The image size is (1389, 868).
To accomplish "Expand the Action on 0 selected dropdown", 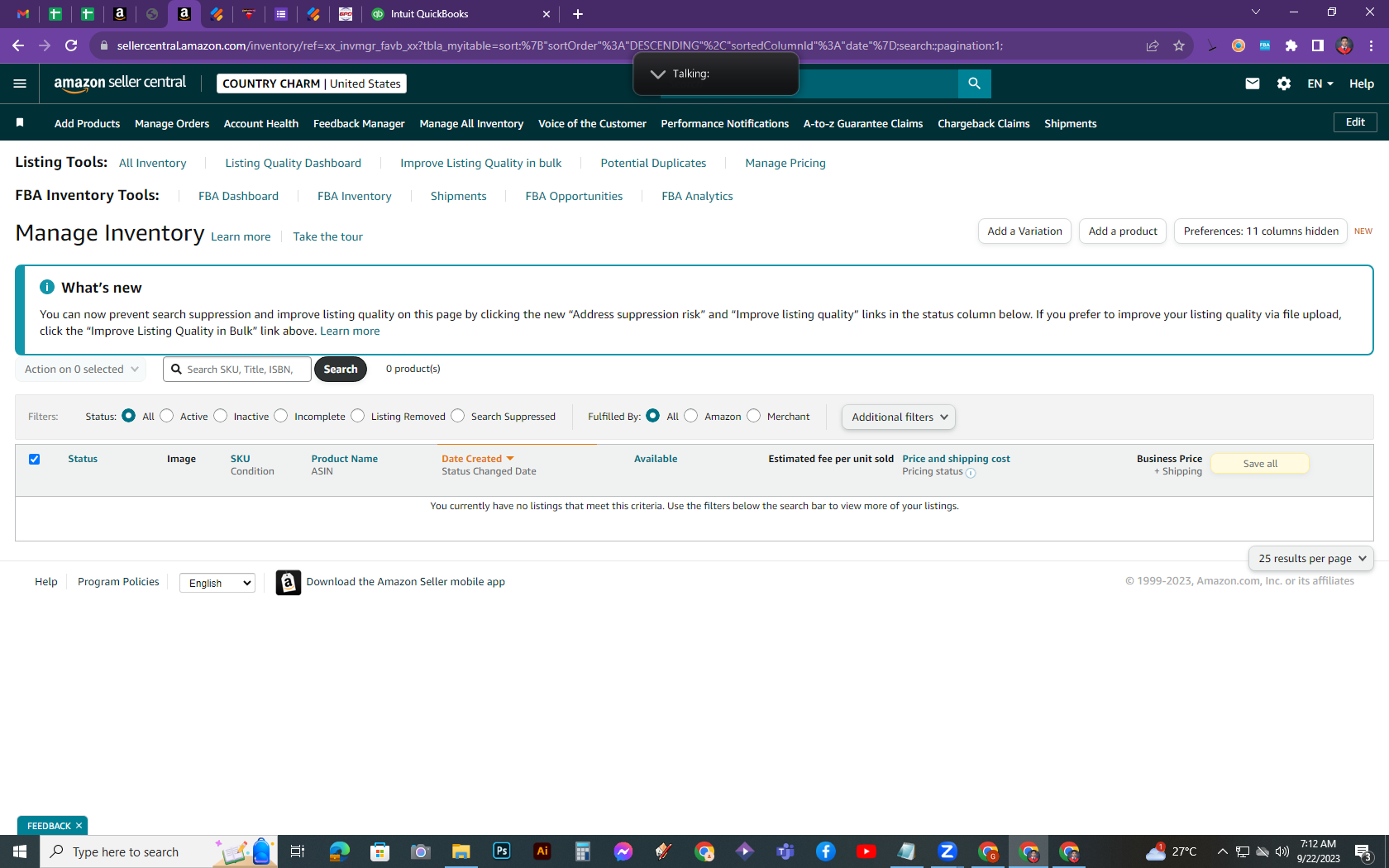I will click(x=81, y=370).
